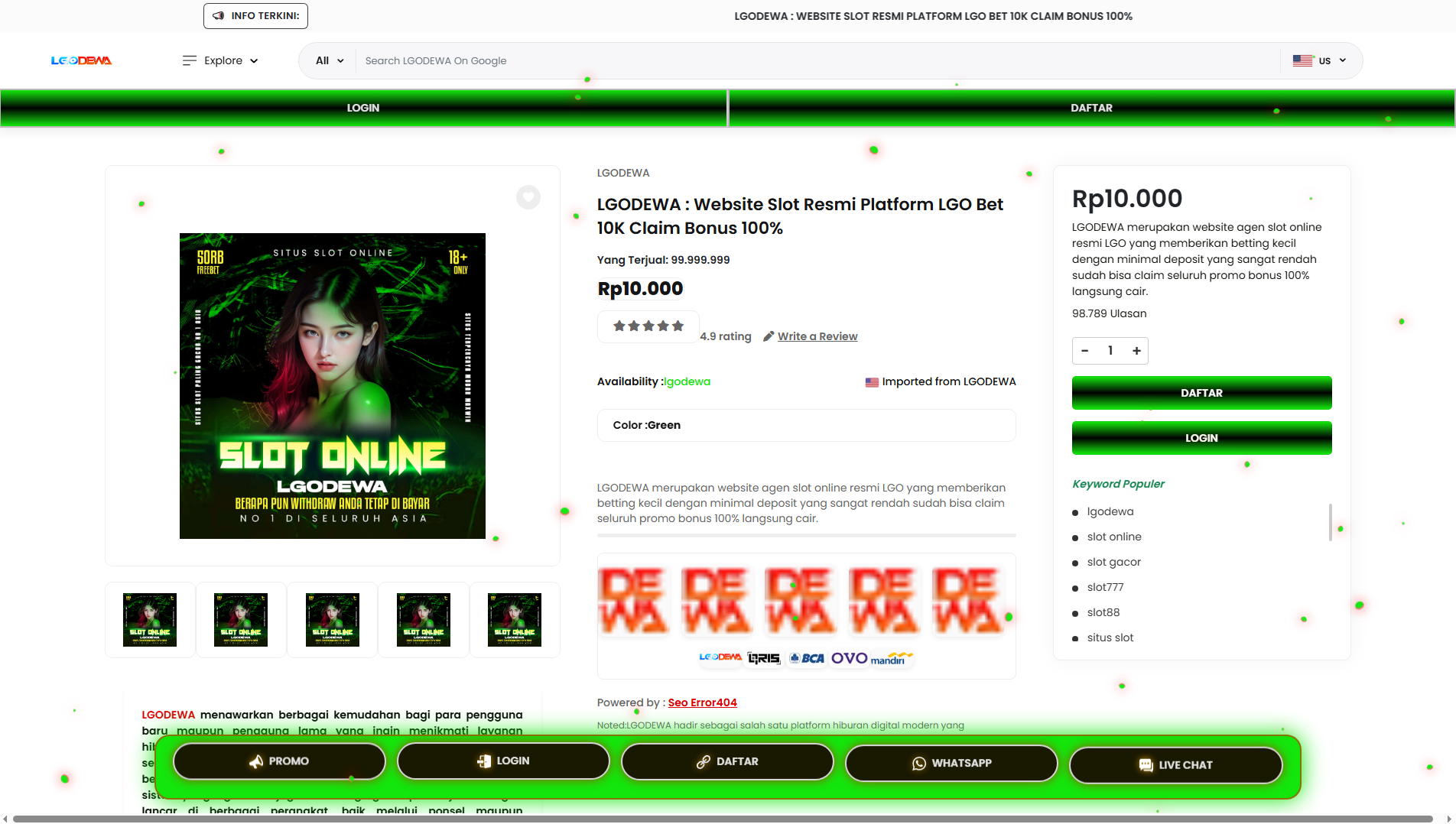Screen dimensions: 1456x824
Task: Open the All category dropdown
Action: pyautogui.click(x=330, y=60)
